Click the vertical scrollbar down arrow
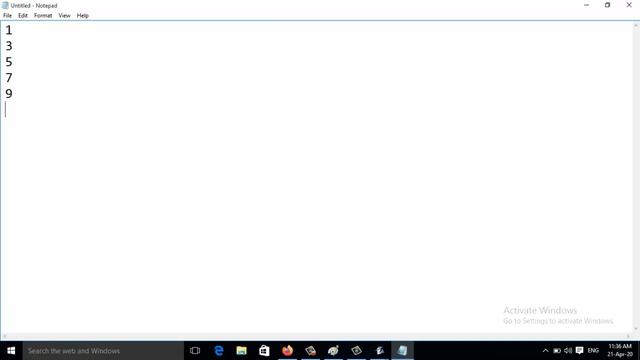The width and height of the screenshot is (640, 360). click(x=636, y=329)
